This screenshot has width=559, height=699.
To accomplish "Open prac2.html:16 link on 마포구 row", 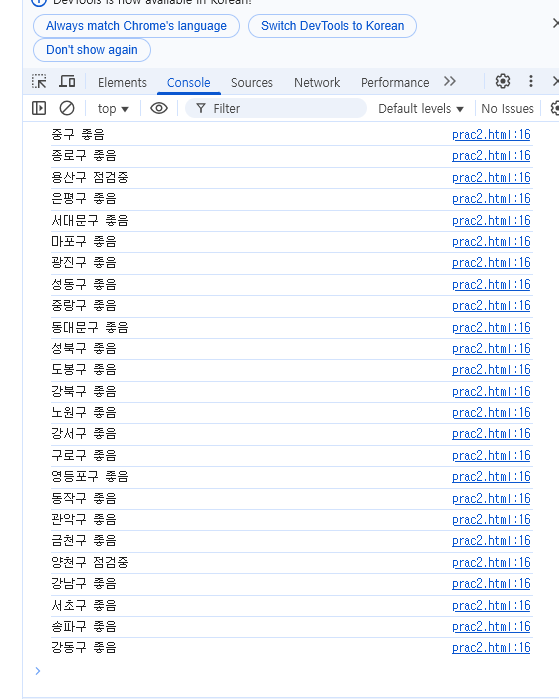I will coord(491,242).
